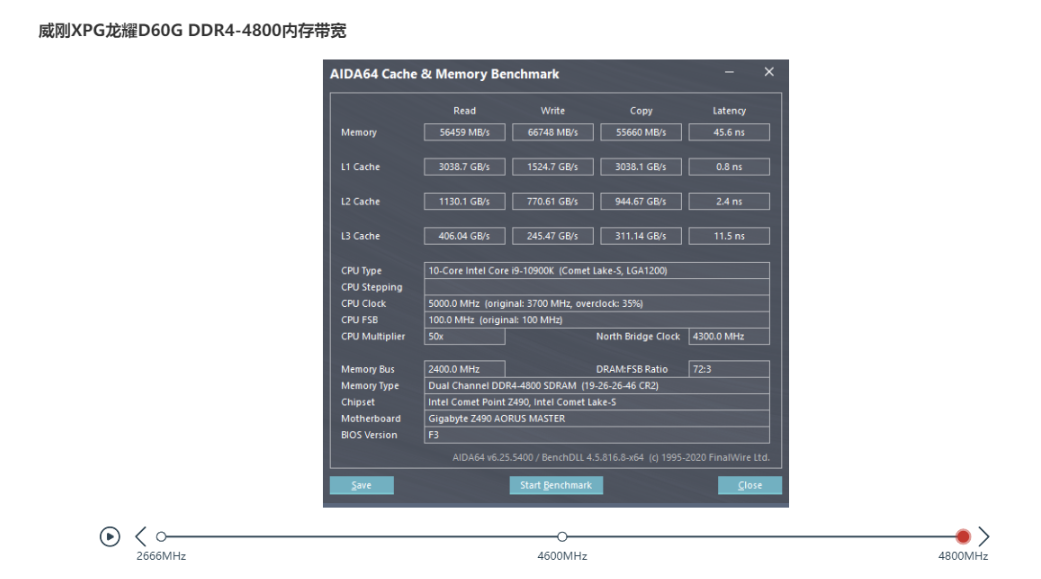Close the AIDA64 window with X
This screenshot has width=1041, height=579.
point(768,72)
